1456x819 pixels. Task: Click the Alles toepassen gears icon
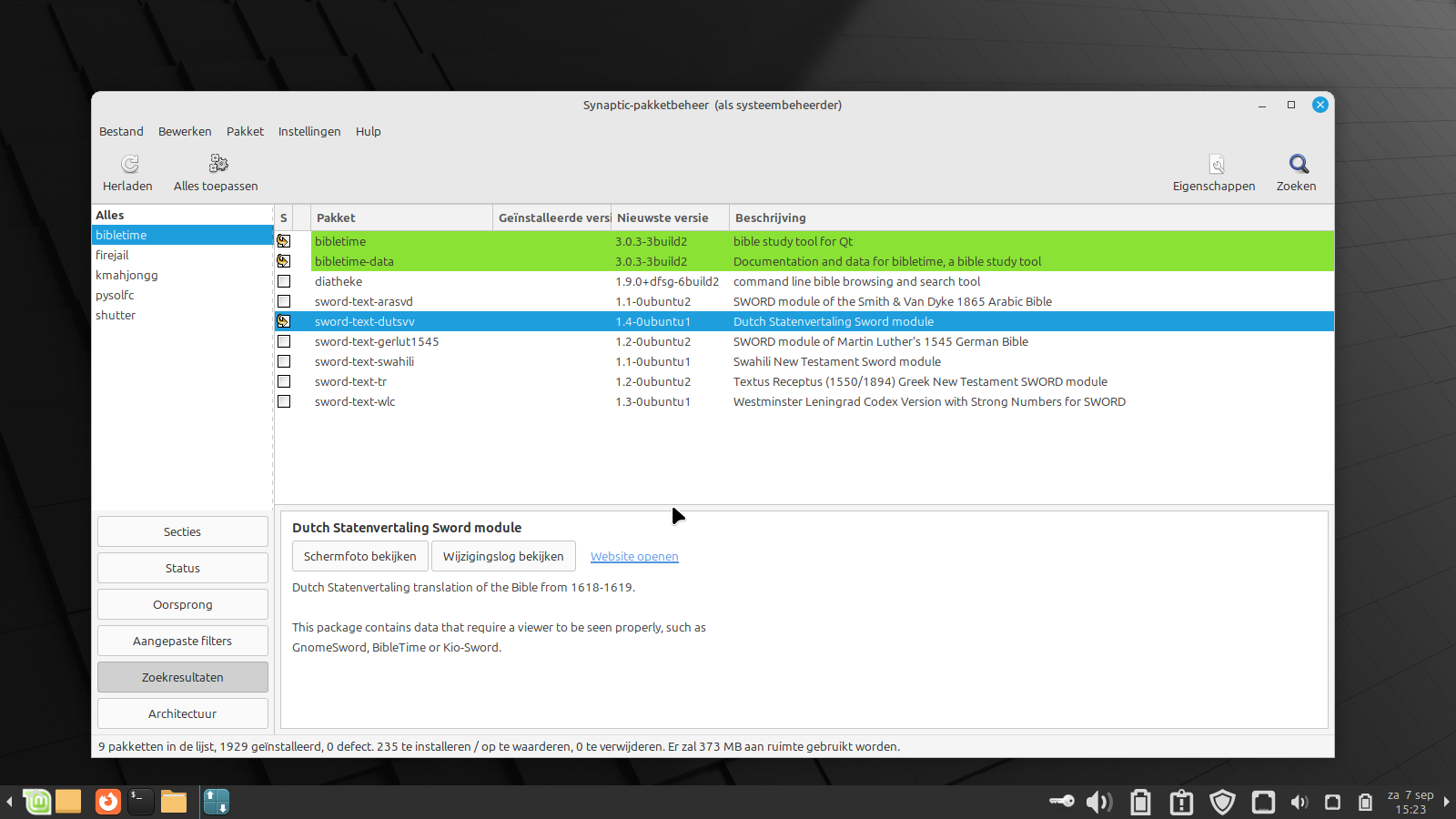[218, 164]
